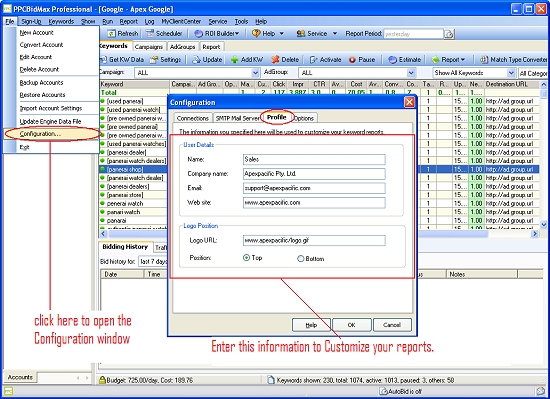Select the Bidding History tab
550x399 pixels.
(x=125, y=247)
